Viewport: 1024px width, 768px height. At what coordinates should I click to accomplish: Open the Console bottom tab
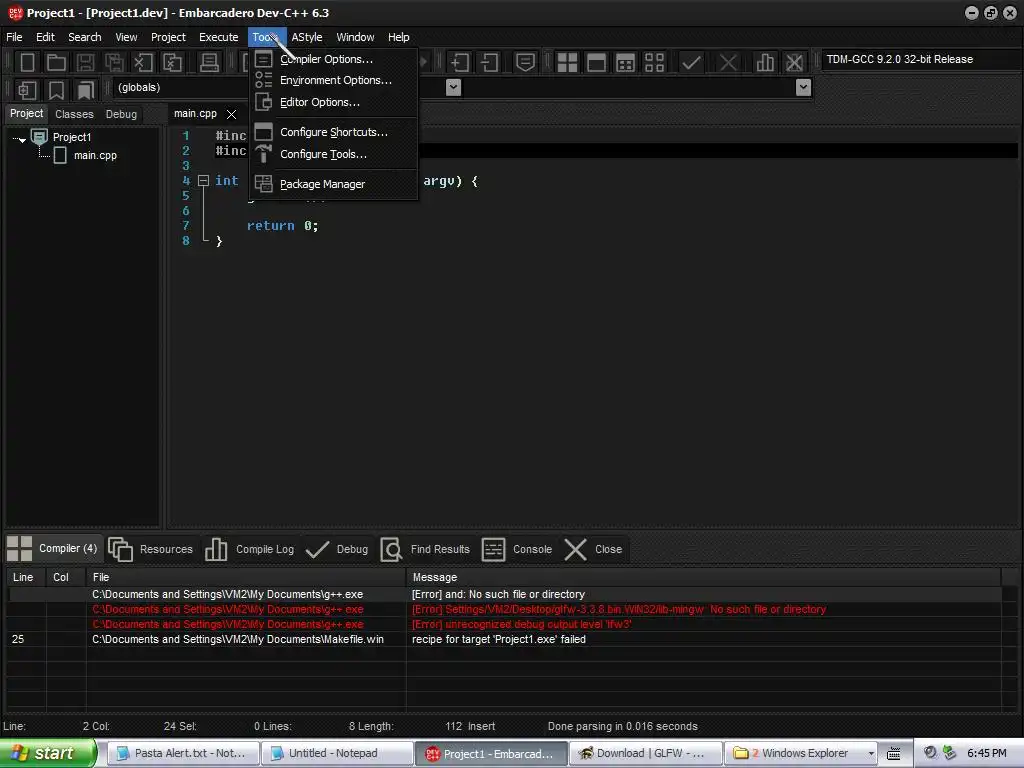(517, 549)
